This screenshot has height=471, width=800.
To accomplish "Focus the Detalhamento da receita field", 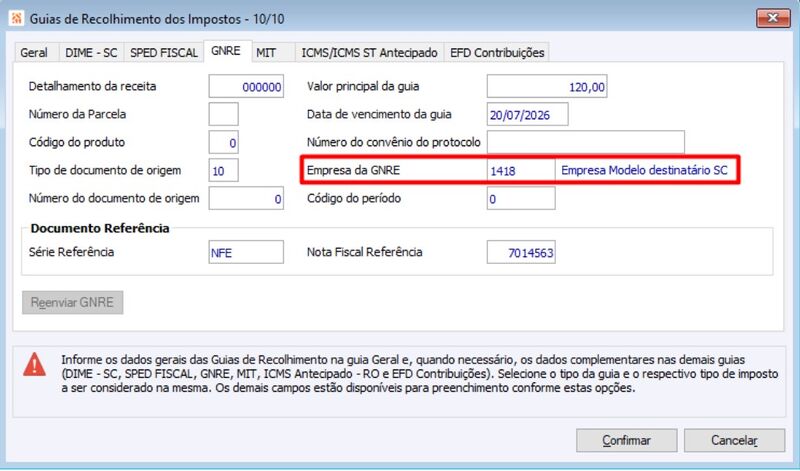I will tap(246, 86).
